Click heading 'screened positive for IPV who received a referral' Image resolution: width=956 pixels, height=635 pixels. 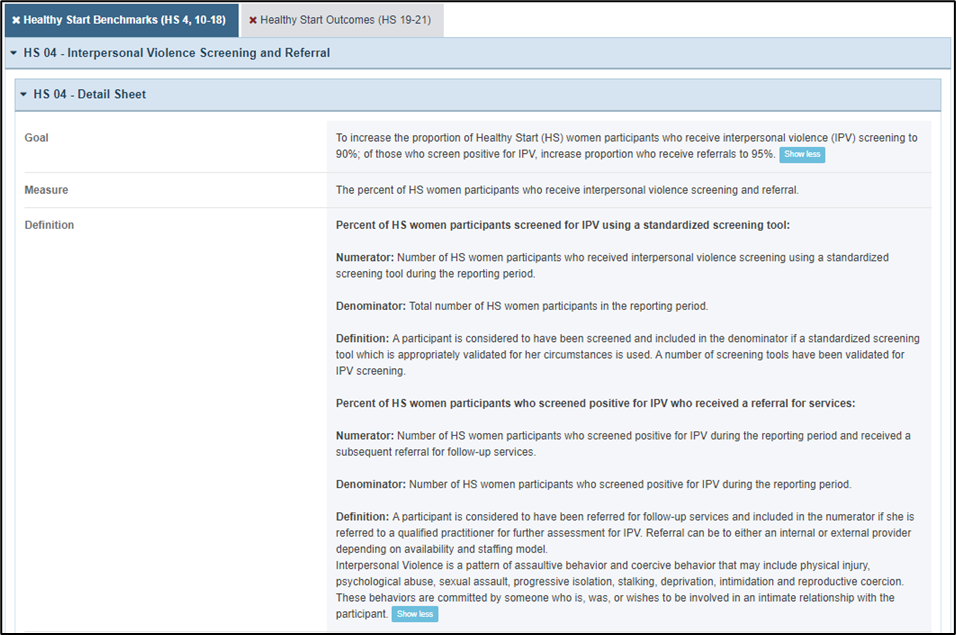point(596,403)
